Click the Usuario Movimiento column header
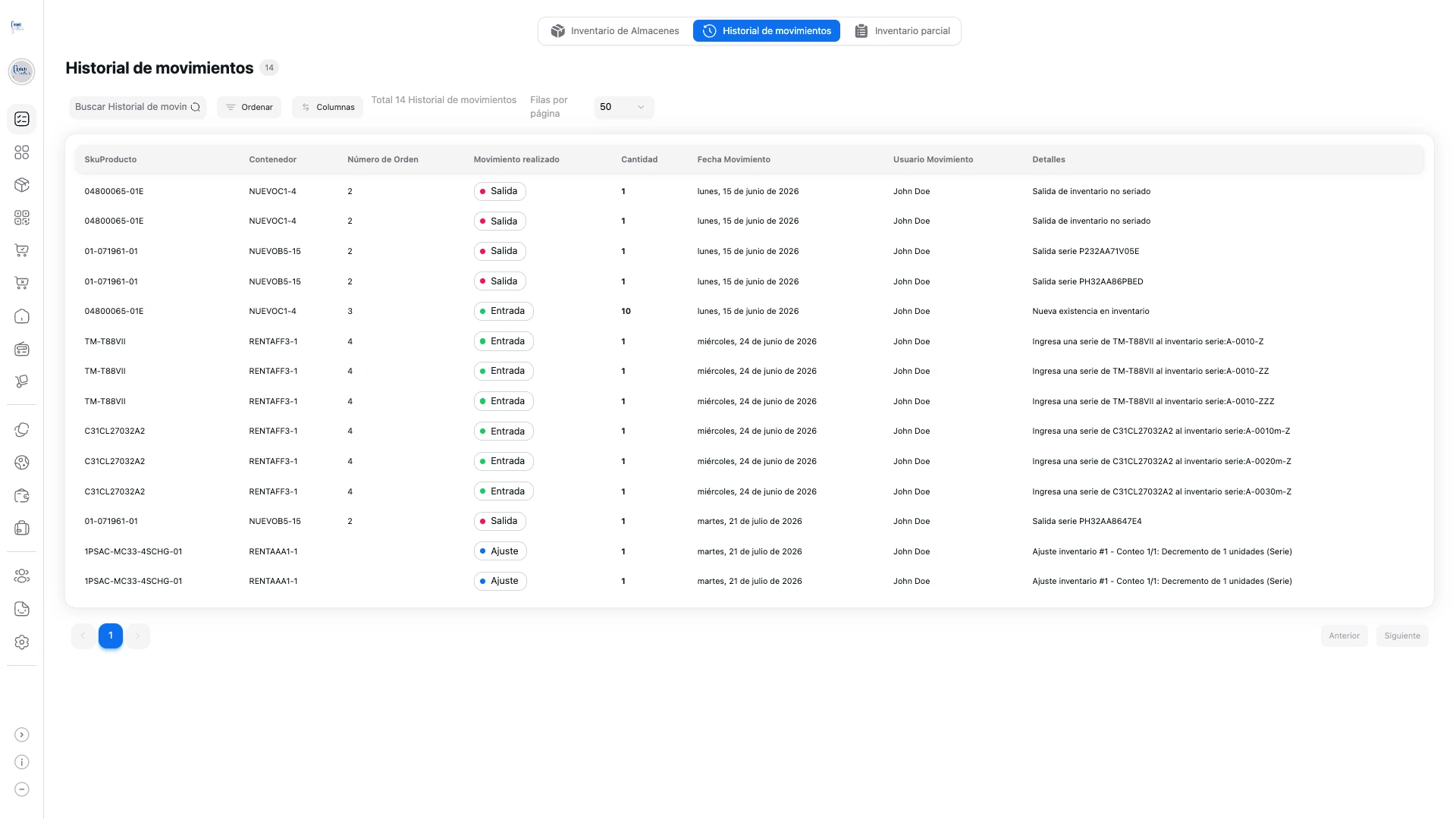The image size is (1456, 819). pyautogui.click(x=933, y=159)
